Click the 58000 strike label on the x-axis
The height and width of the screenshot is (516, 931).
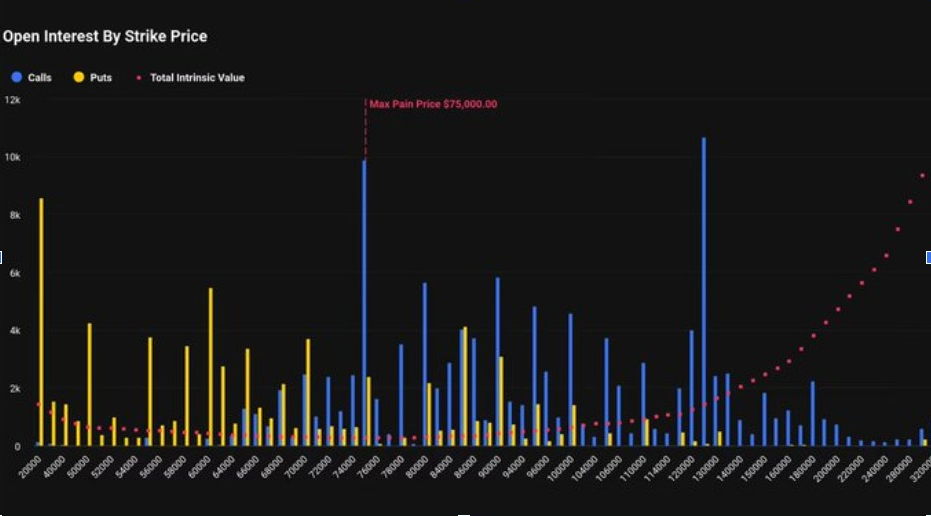[x=175, y=467]
